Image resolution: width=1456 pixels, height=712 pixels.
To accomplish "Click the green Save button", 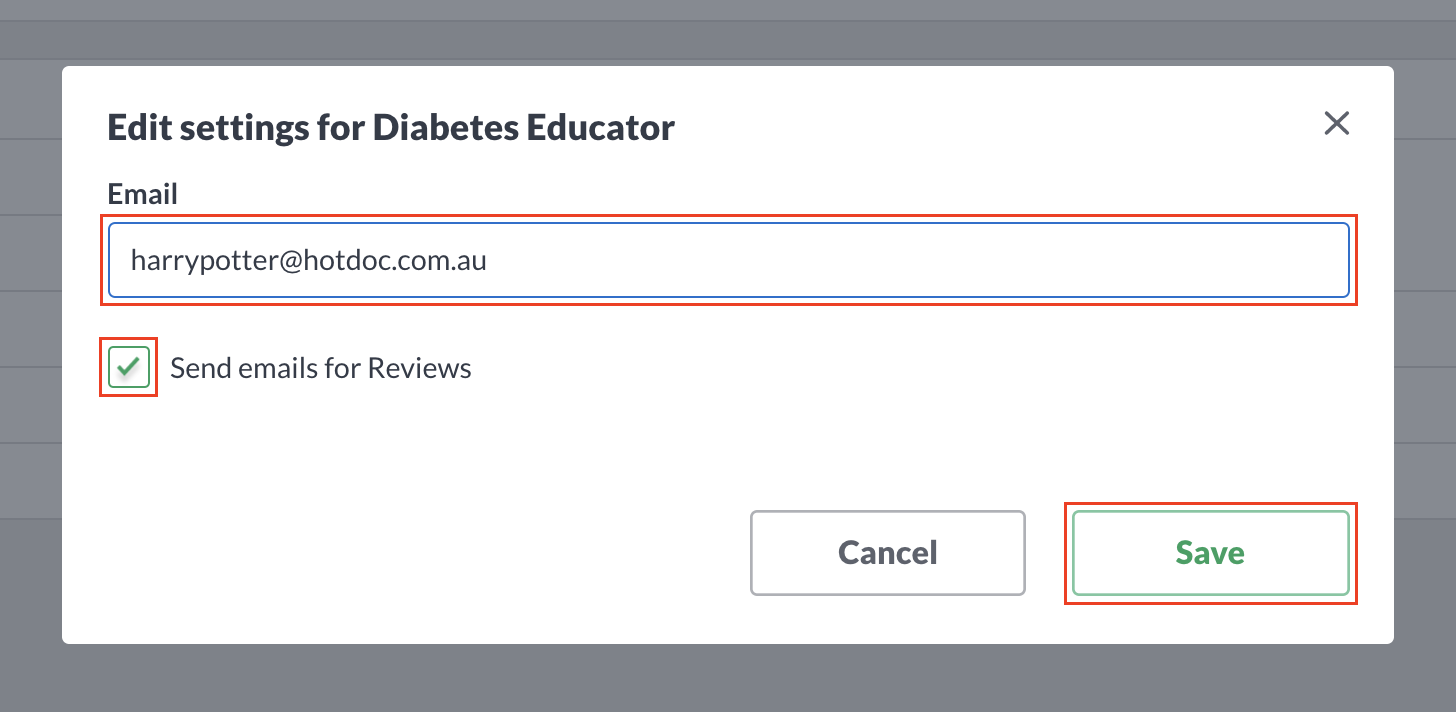I will coord(1211,553).
